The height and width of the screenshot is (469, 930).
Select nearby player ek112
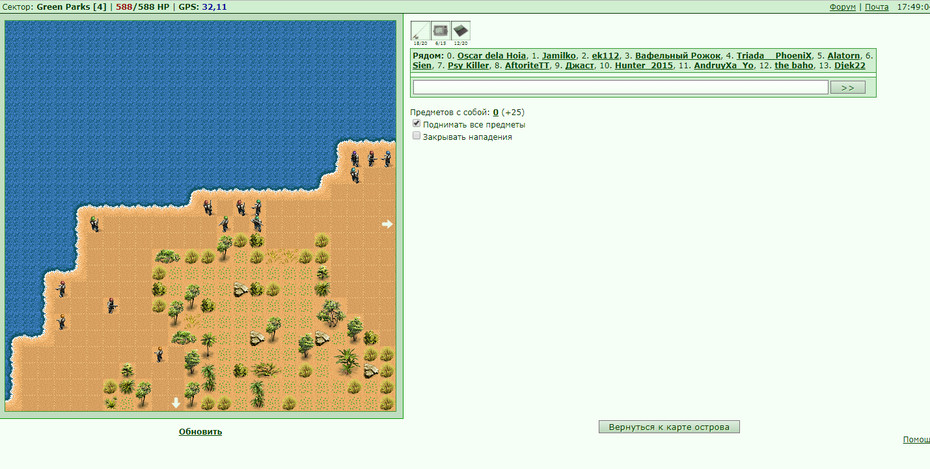point(606,56)
